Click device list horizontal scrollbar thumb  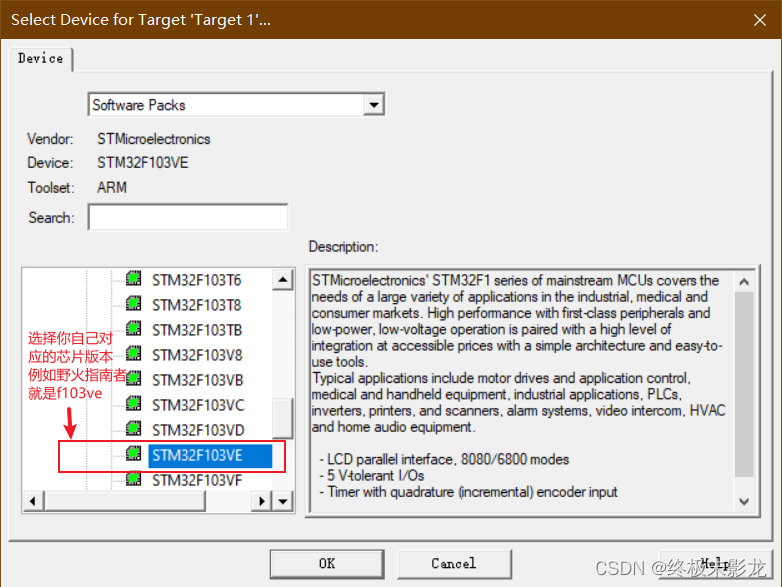125,501
